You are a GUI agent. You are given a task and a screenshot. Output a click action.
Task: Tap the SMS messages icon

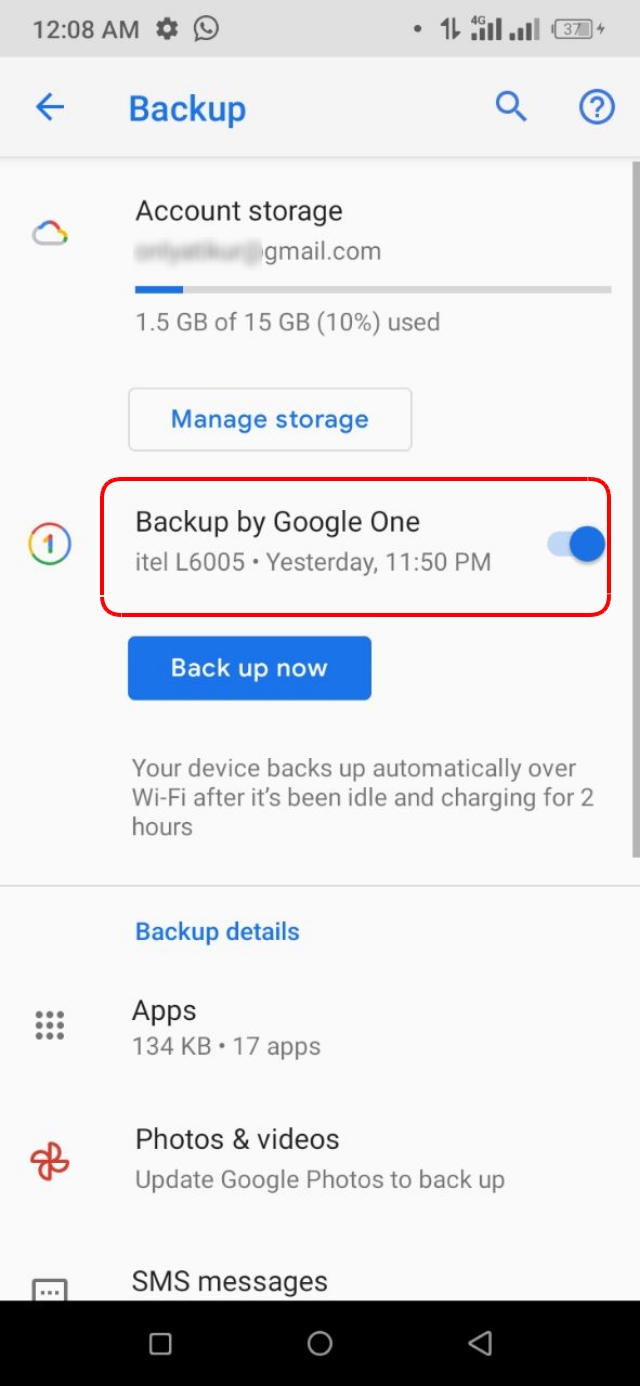(48, 1288)
